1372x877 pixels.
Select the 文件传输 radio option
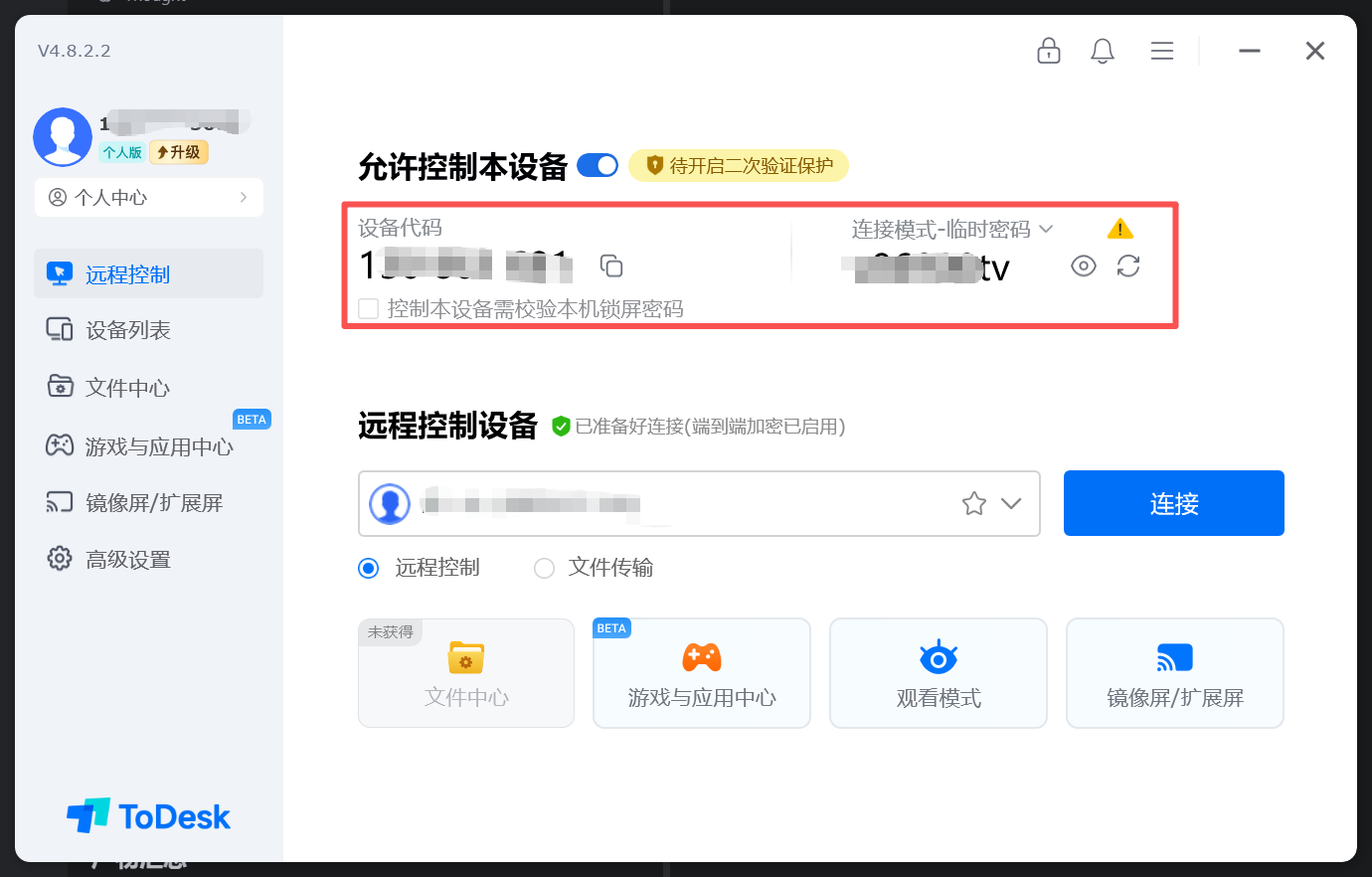(544, 568)
